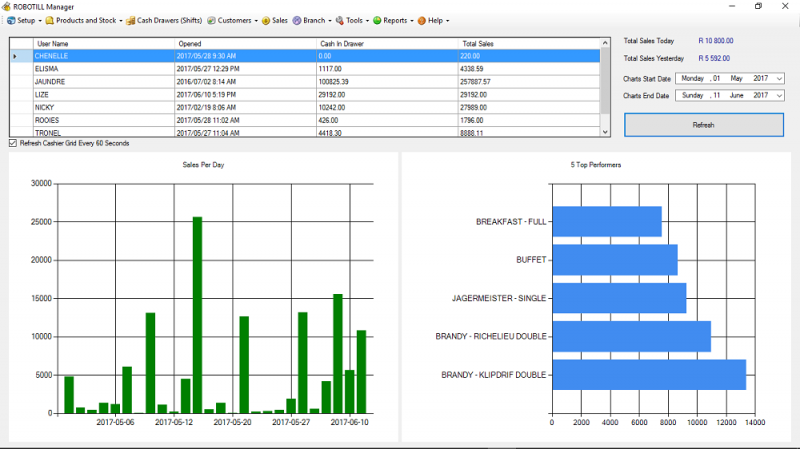
Task: Click the Branch menu icon
Action: pos(297,20)
